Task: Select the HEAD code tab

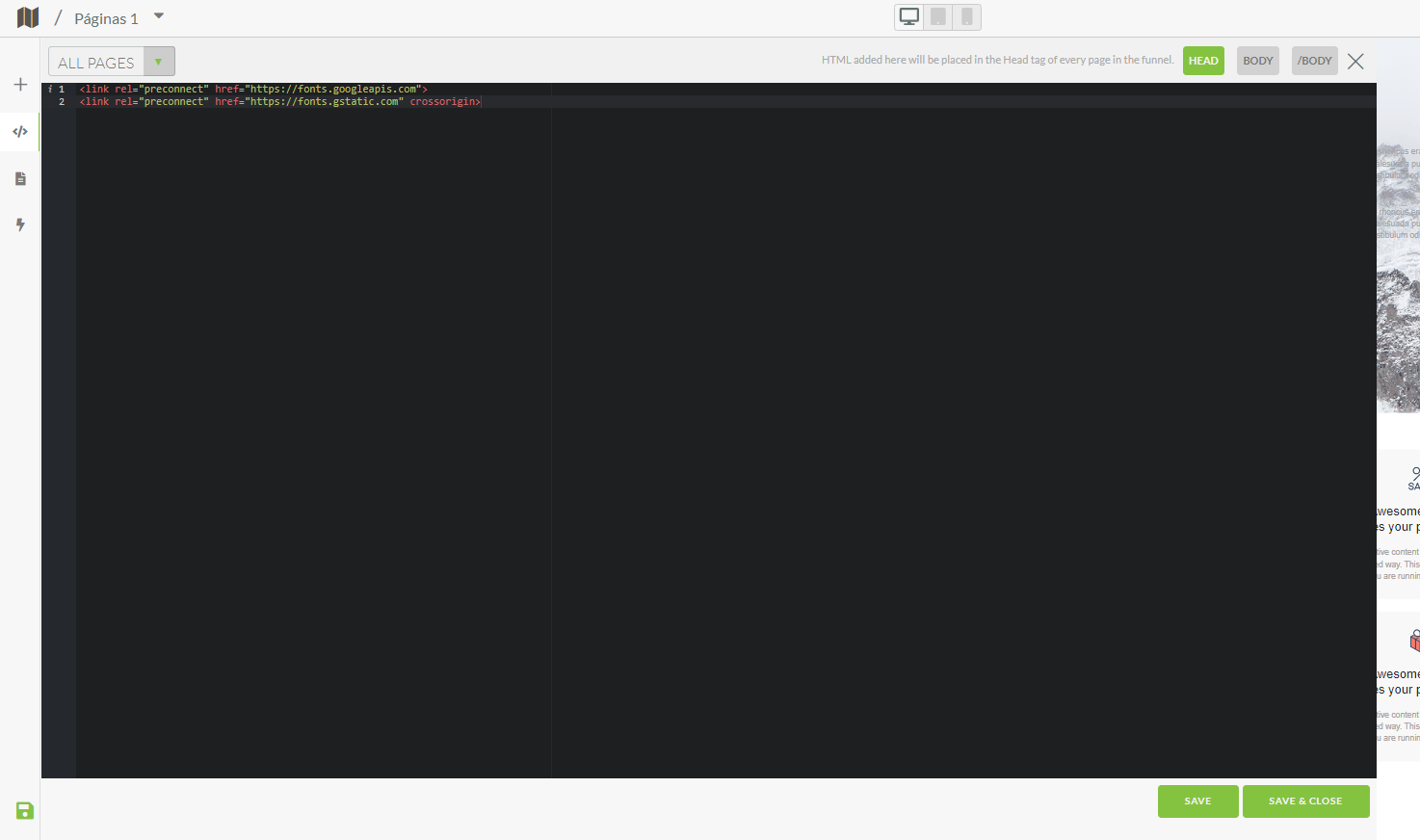Action: coord(1203,61)
